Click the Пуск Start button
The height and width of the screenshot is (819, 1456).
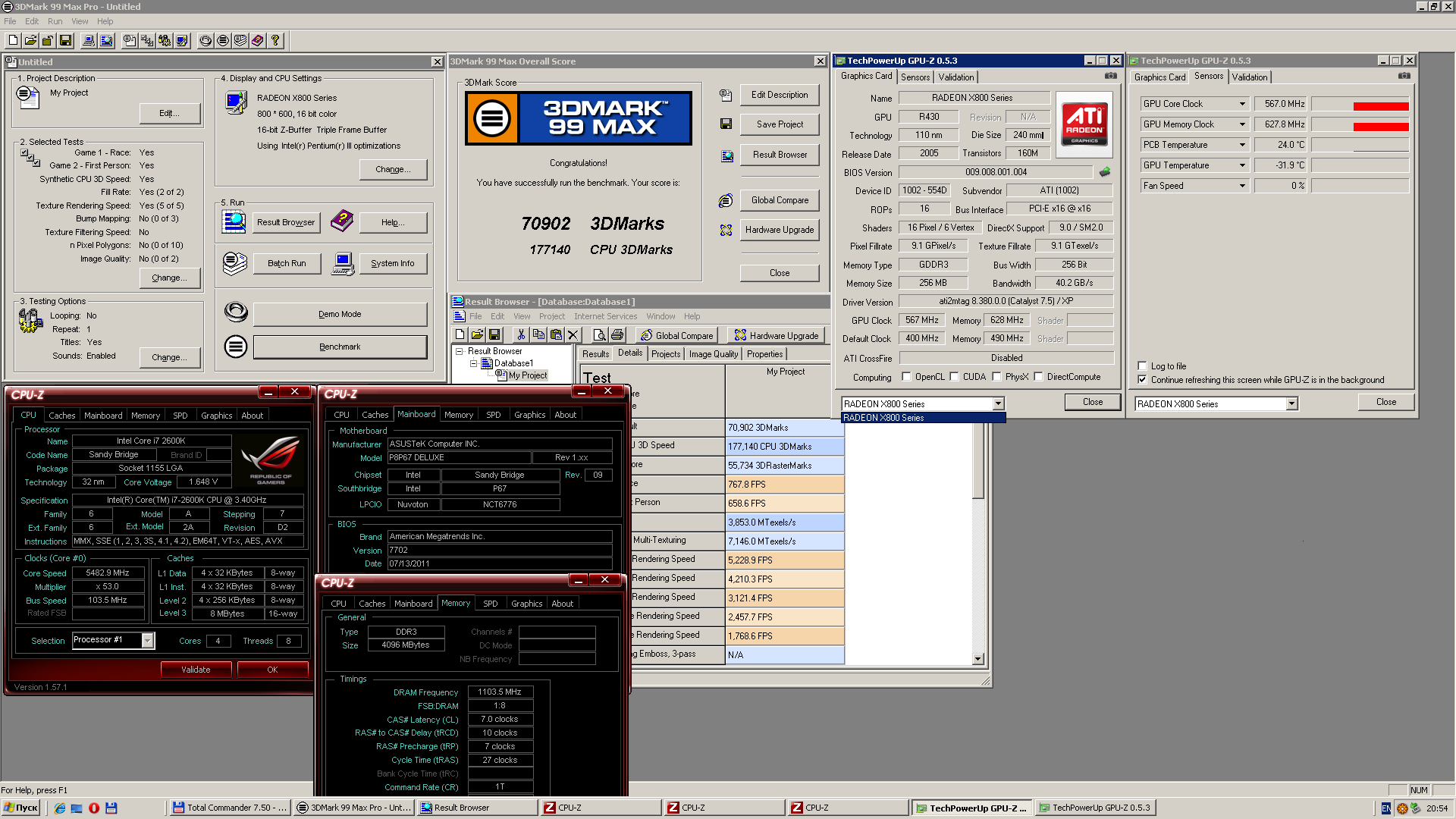(21, 808)
